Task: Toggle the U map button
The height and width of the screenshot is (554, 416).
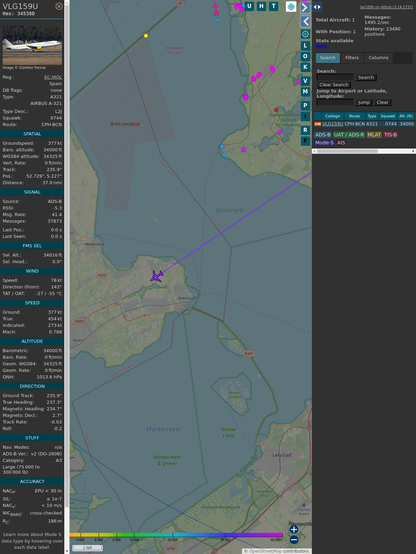Action: [250, 6]
